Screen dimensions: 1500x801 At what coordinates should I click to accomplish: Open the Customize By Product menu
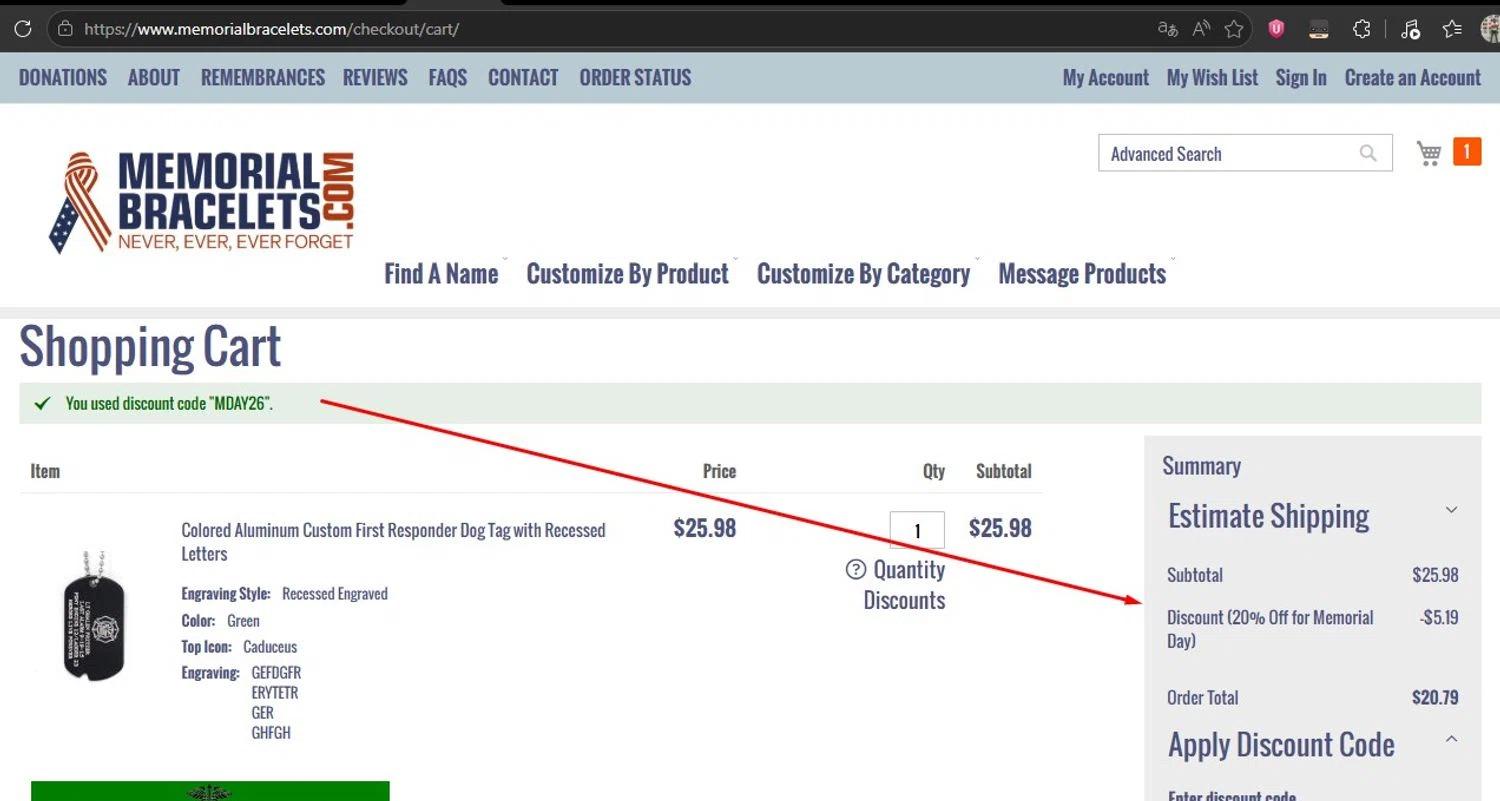(628, 274)
